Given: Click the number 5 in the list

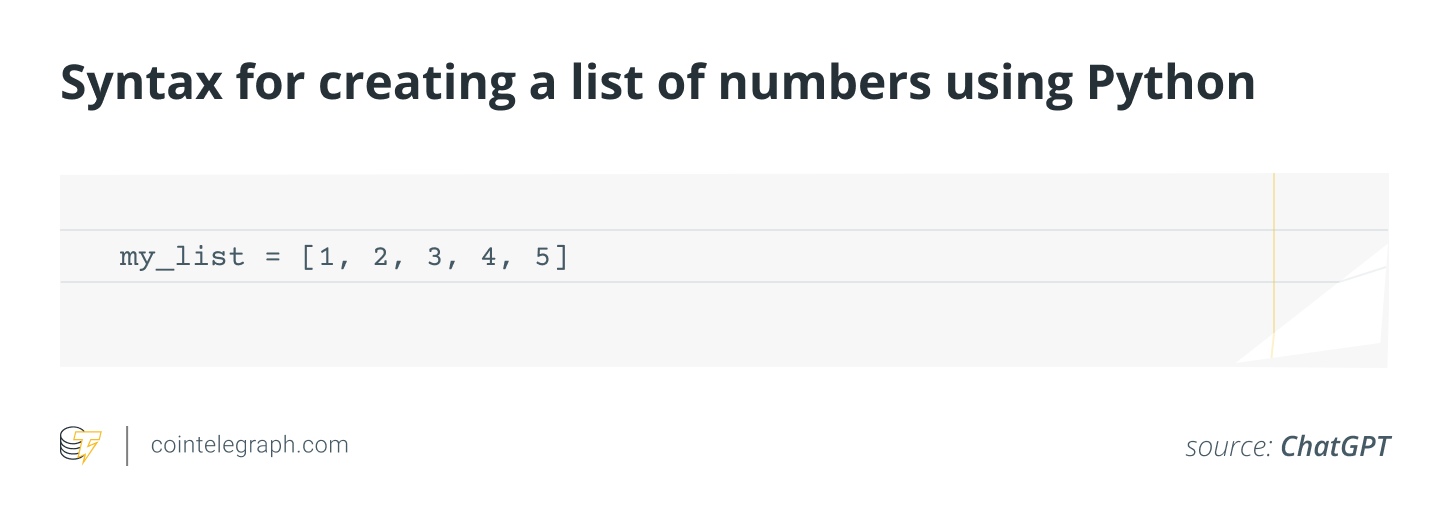Looking at the screenshot, I should (542, 257).
